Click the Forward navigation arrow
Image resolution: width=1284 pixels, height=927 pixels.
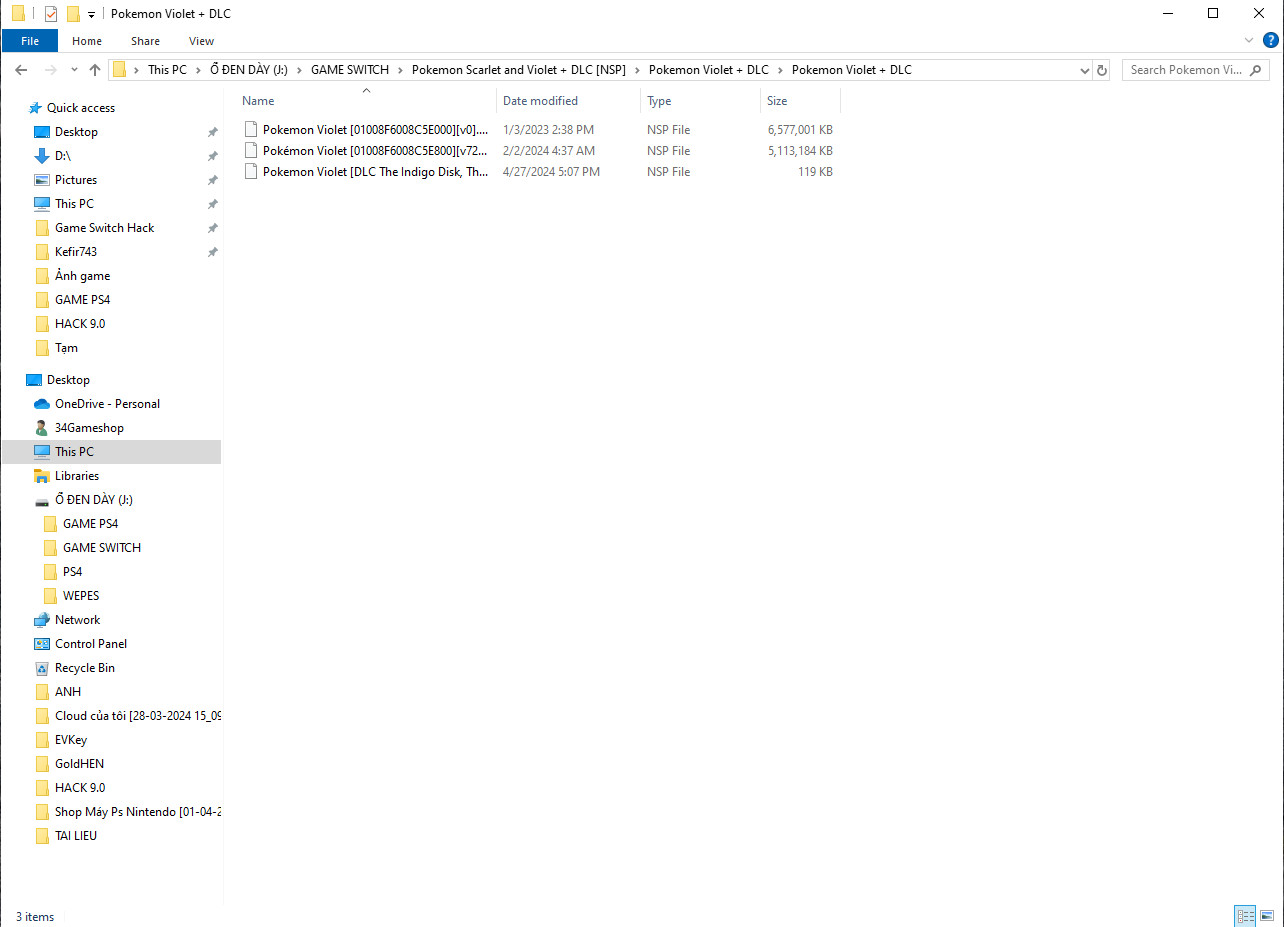51,70
